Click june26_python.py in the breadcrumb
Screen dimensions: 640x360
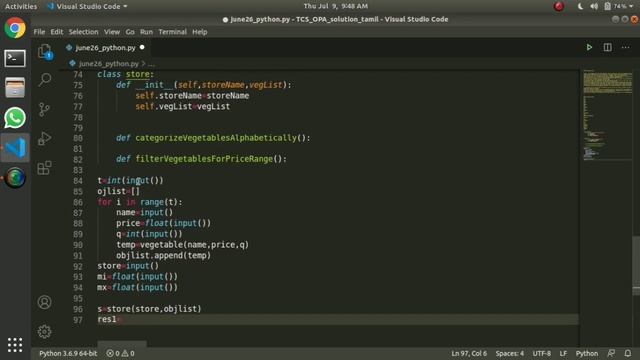pyautogui.click(x=109, y=64)
